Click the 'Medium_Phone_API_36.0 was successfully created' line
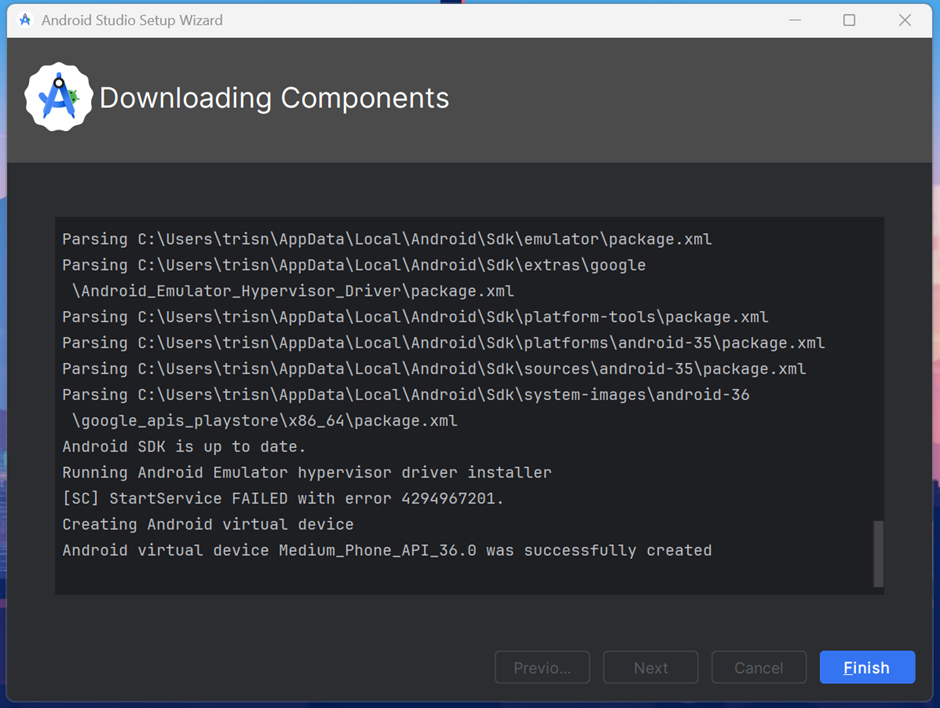The width and height of the screenshot is (940, 708). [x=387, y=550]
